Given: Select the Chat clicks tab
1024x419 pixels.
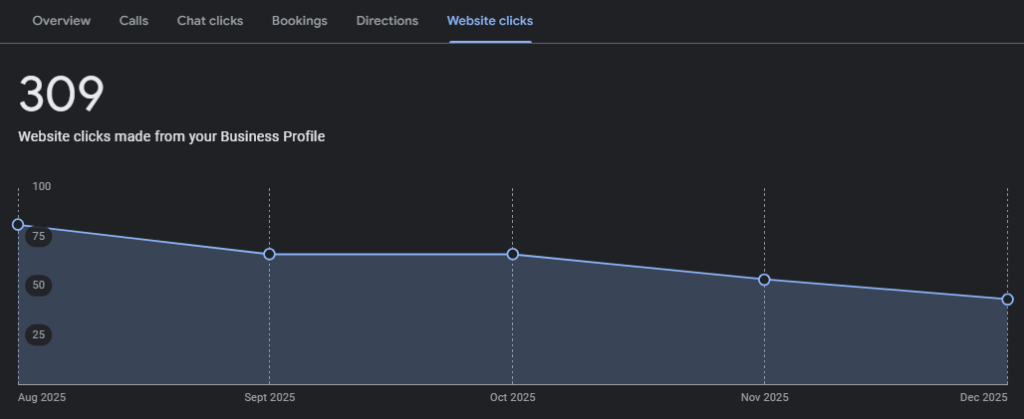Looking at the screenshot, I should 210,21.
